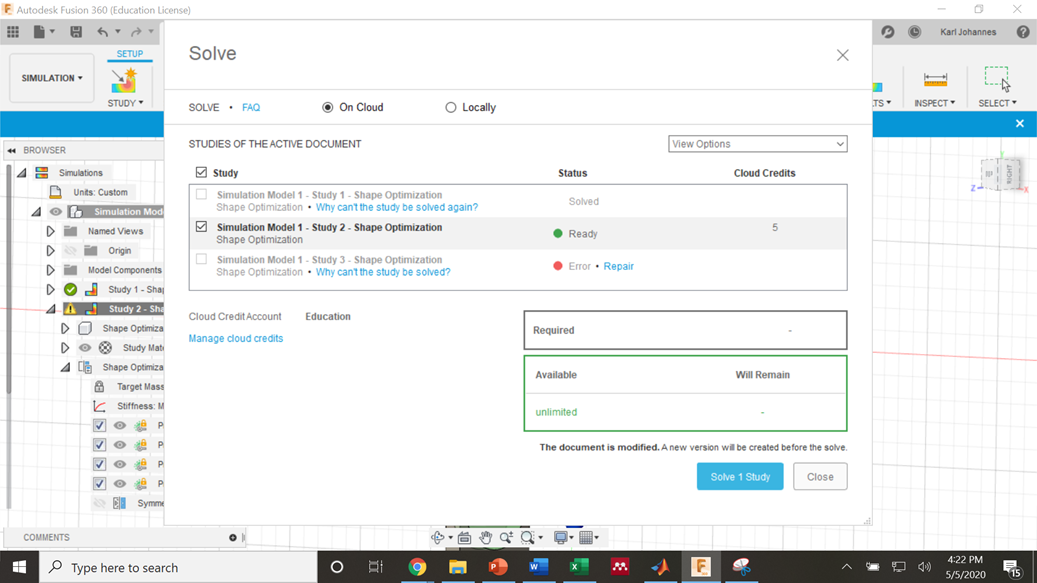Screen dimensions: 1037x583
Task: Select the Pan hand tool
Action: pyautogui.click(x=485, y=537)
